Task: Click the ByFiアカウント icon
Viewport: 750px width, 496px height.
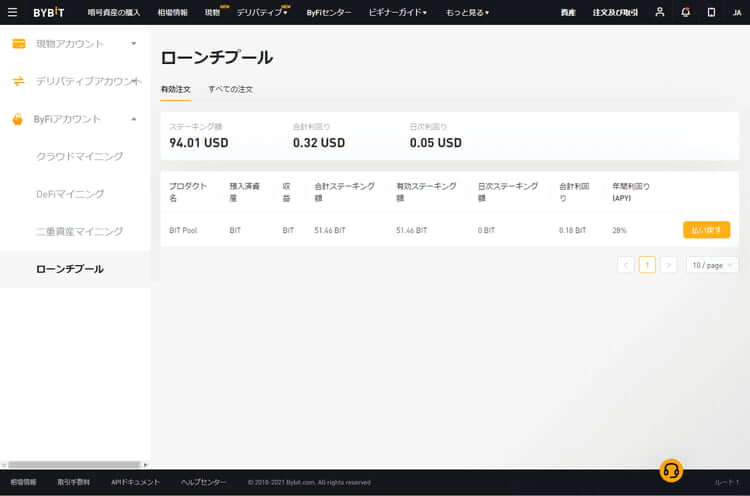Action: tap(18, 119)
